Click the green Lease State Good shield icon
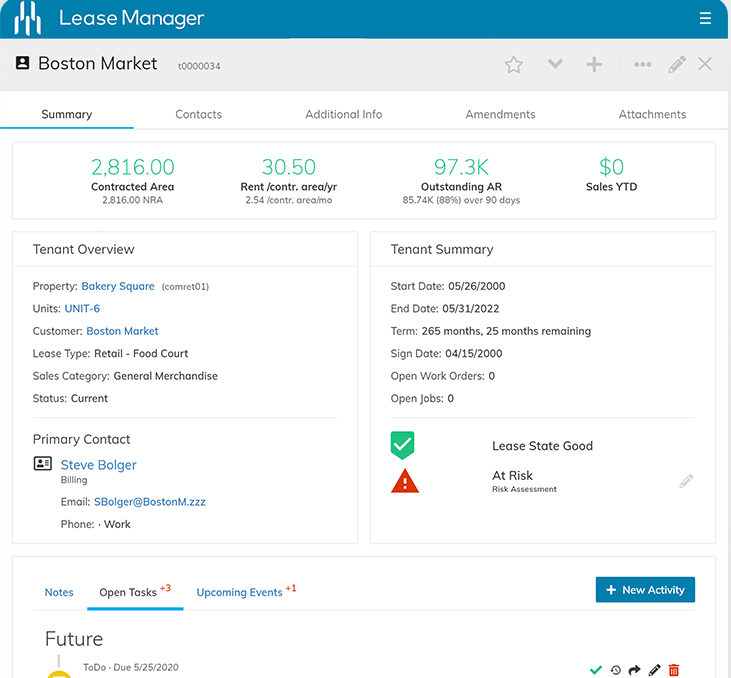This screenshot has height=678, width=731. 402,445
